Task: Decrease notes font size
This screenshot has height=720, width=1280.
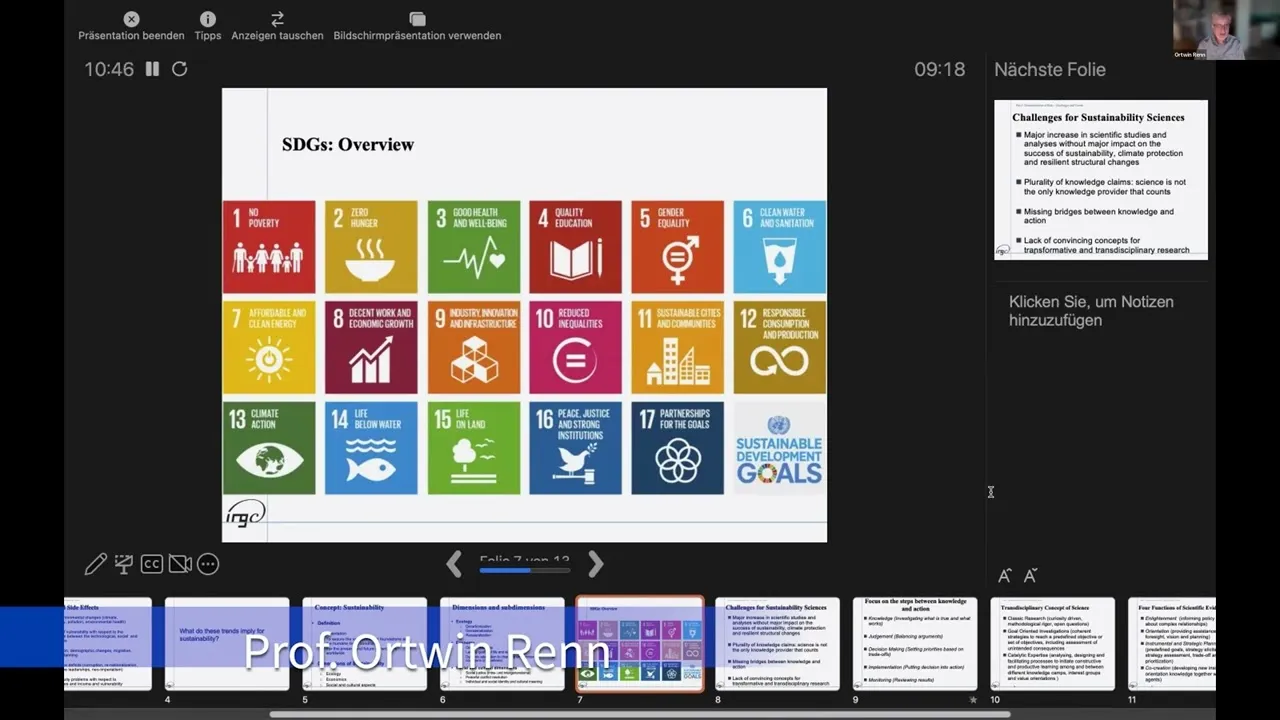Action: click(x=1031, y=575)
